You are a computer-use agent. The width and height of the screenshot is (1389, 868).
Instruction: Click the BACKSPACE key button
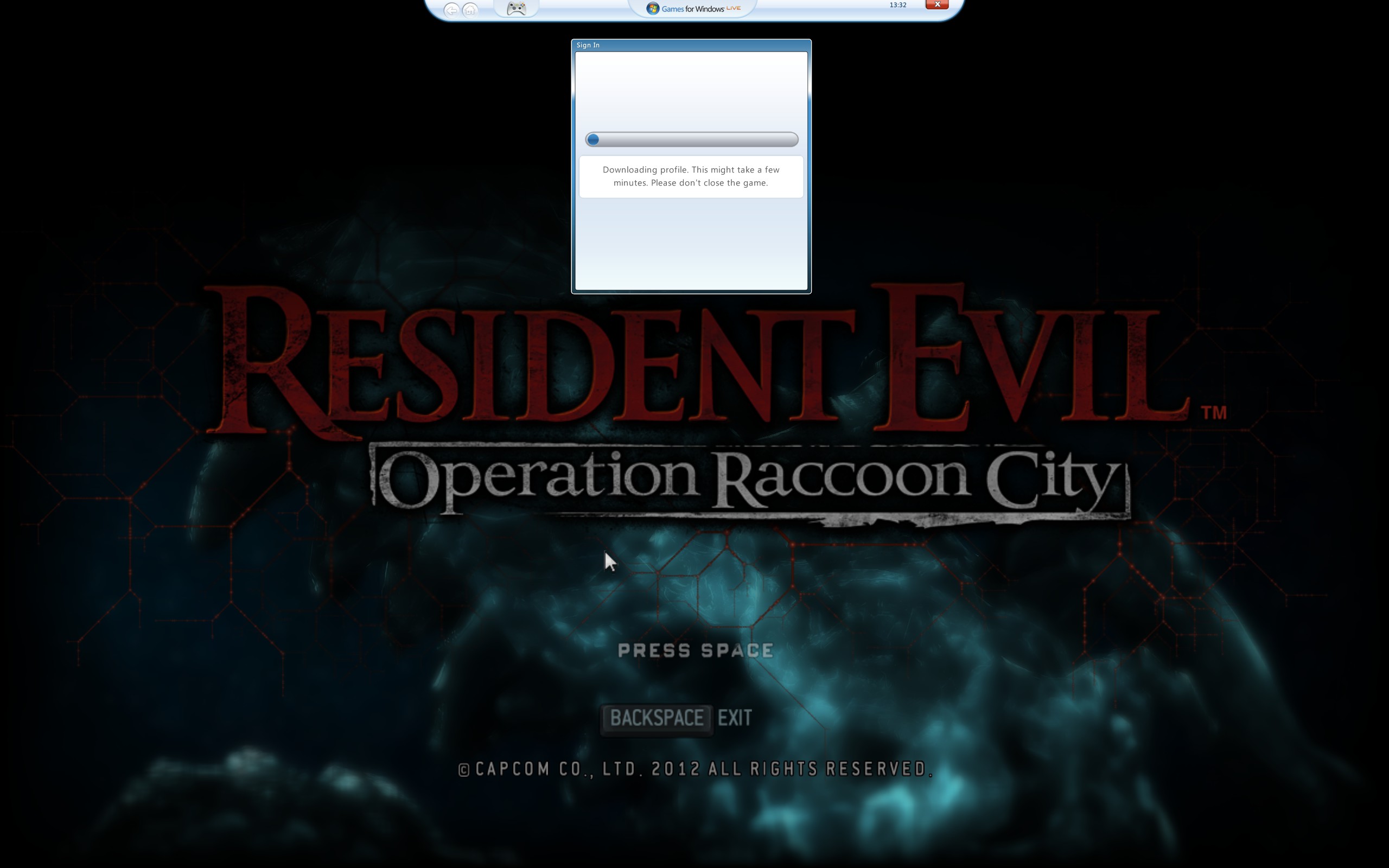pos(657,718)
